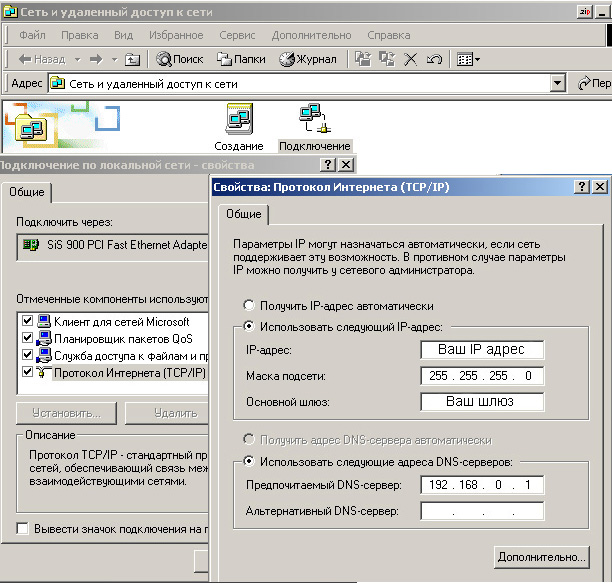Click the Поиск (Search) toolbar icon

pyautogui.click(x=180, y=59)
